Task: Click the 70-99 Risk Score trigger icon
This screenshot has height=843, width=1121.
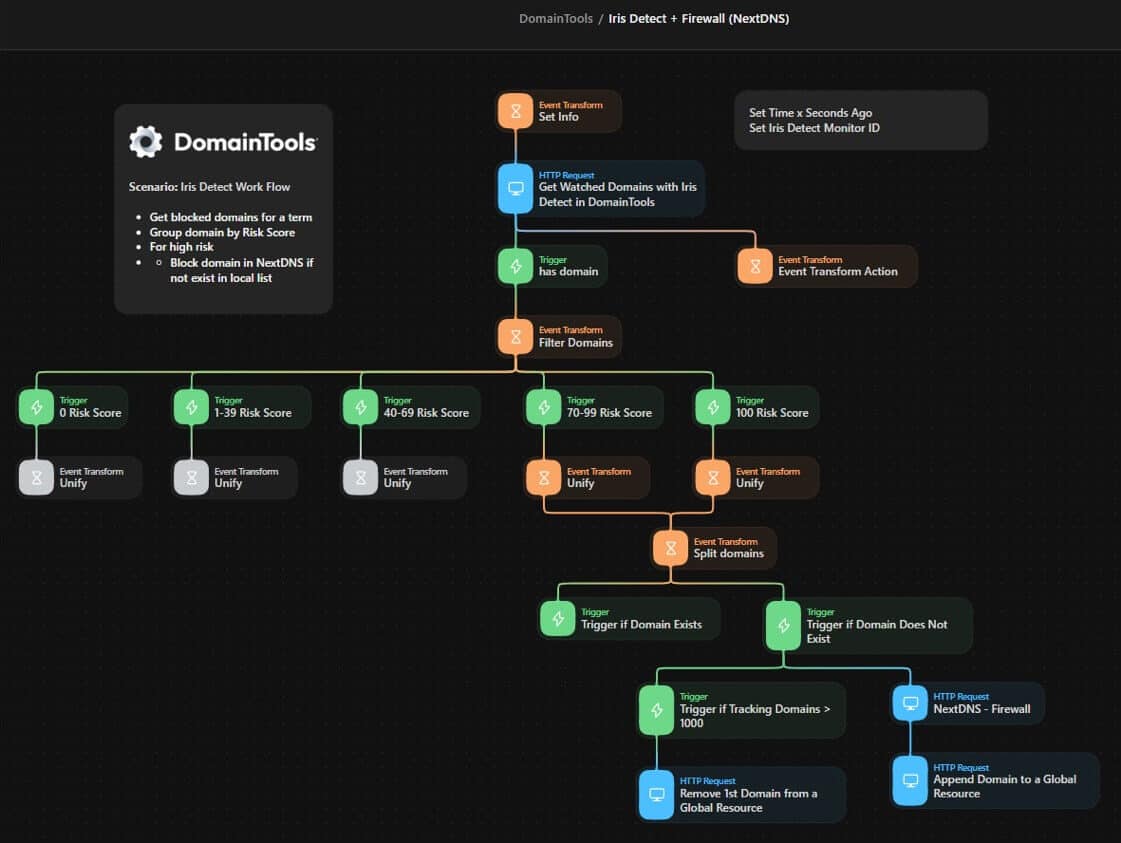Action: tap(544, 407)
